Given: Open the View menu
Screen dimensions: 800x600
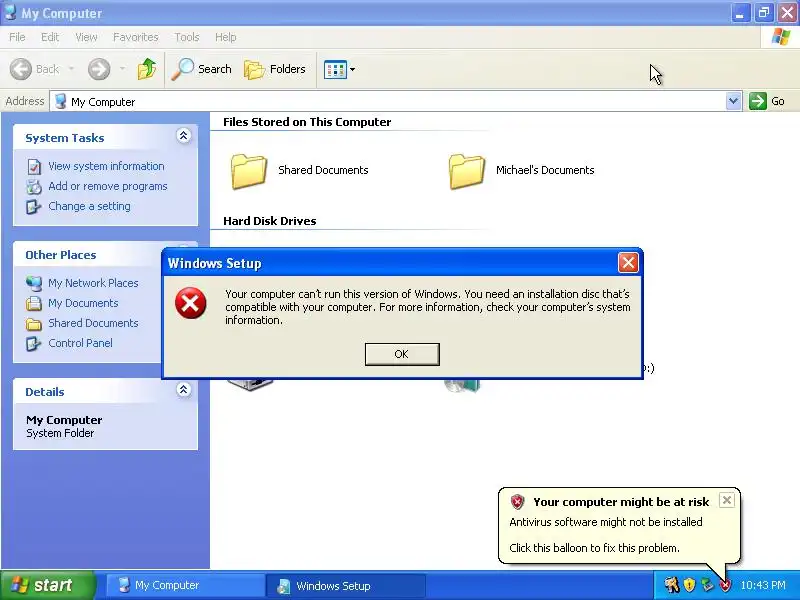Looking at the screenshot, I should 86,37.
